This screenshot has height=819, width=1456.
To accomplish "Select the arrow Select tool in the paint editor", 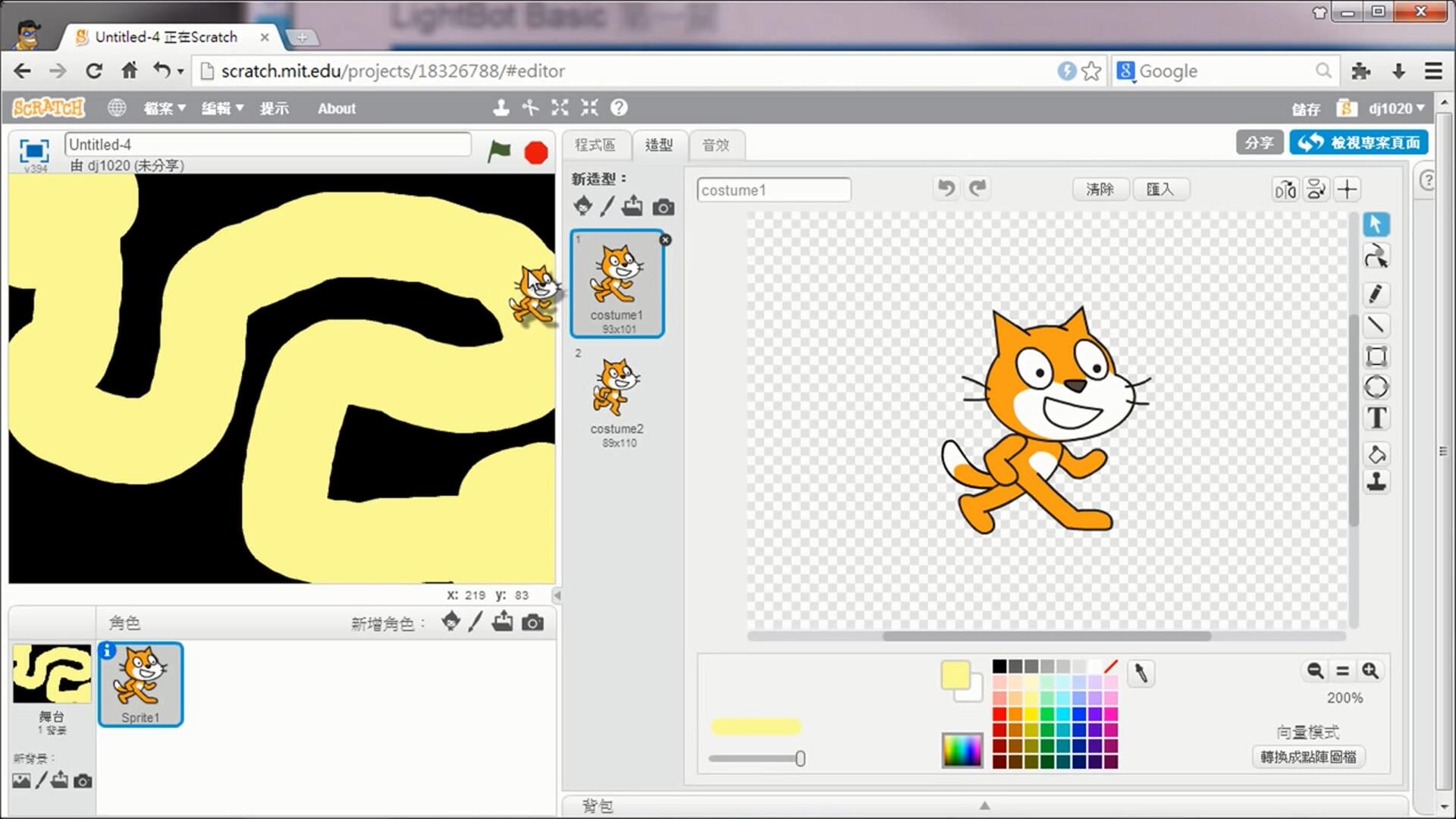I will 1376,224.
